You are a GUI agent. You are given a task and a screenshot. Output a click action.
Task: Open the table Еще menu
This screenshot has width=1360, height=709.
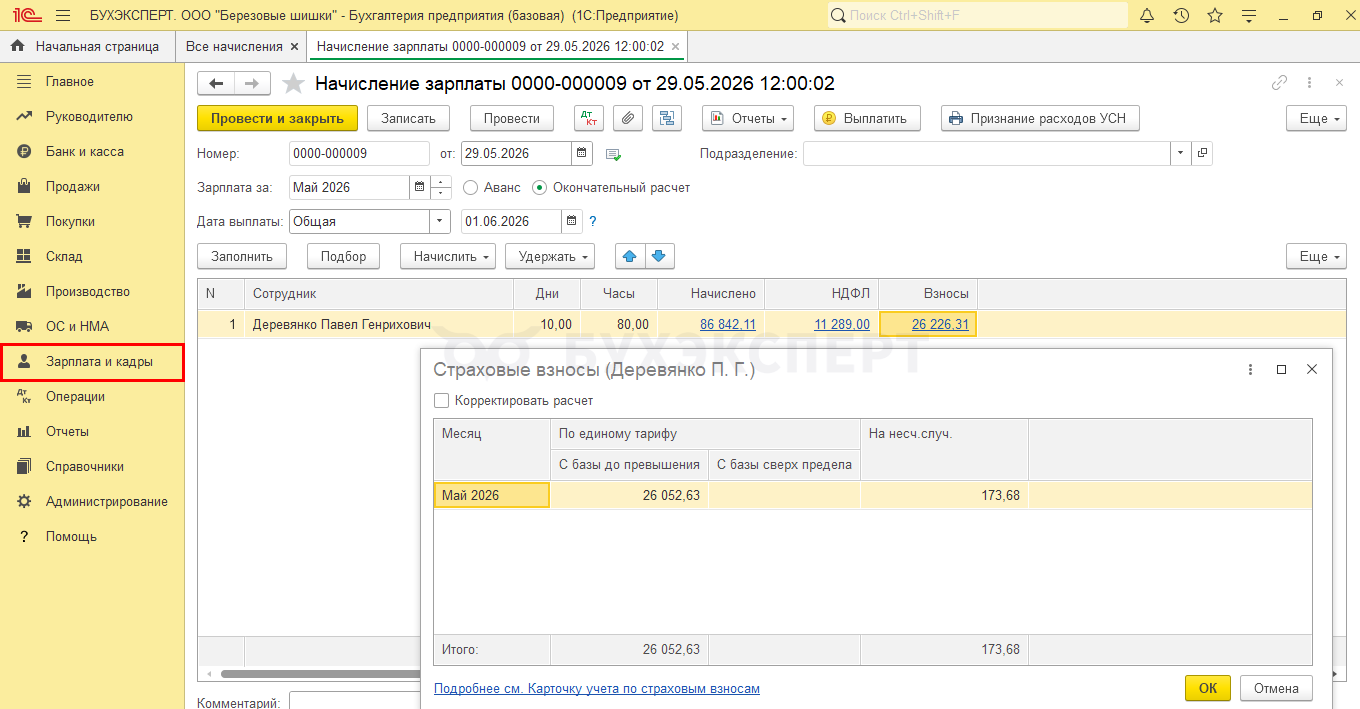[x=1316, y=256]
